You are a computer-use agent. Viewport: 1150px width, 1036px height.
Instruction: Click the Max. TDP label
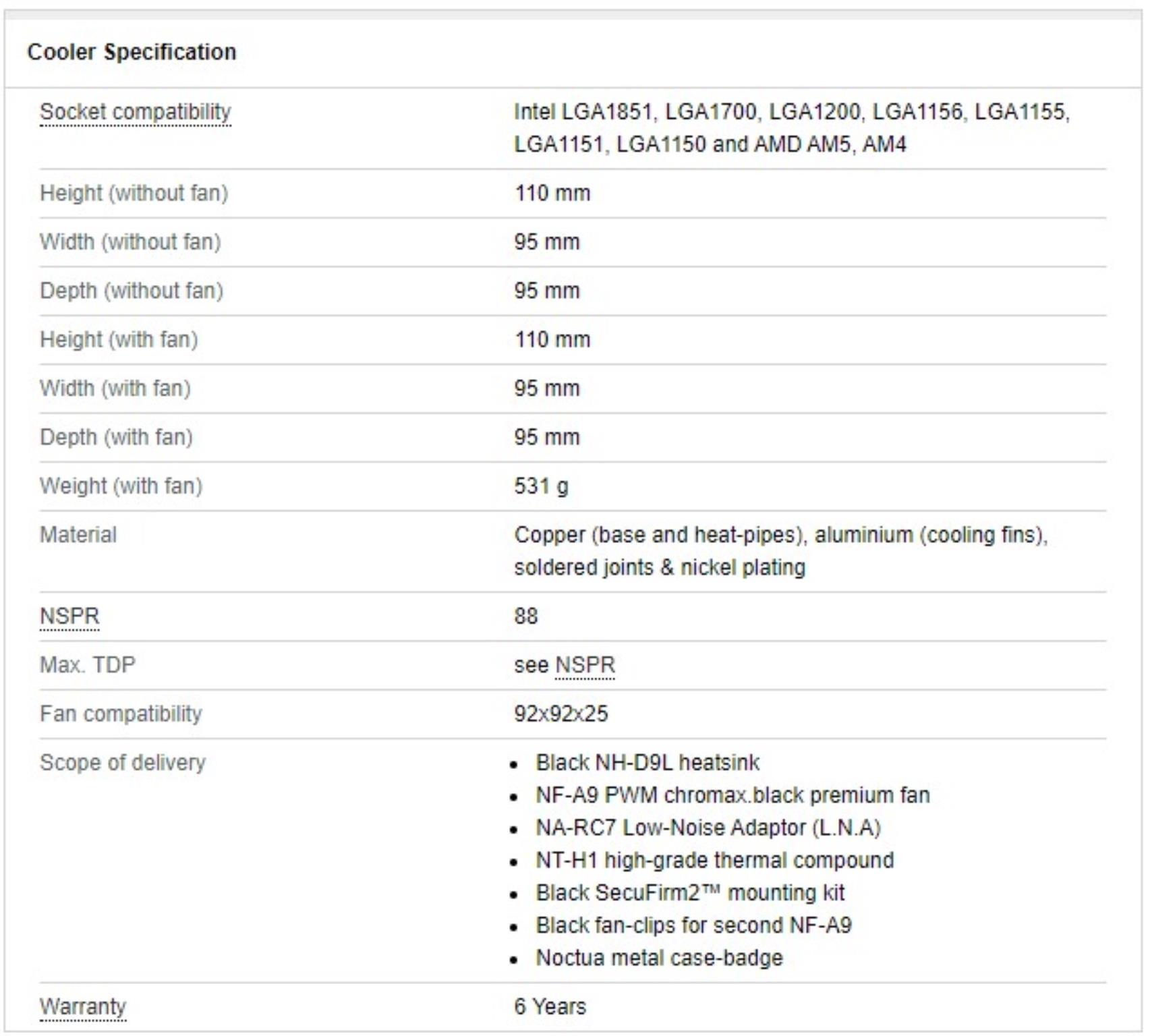click(88, 665)
